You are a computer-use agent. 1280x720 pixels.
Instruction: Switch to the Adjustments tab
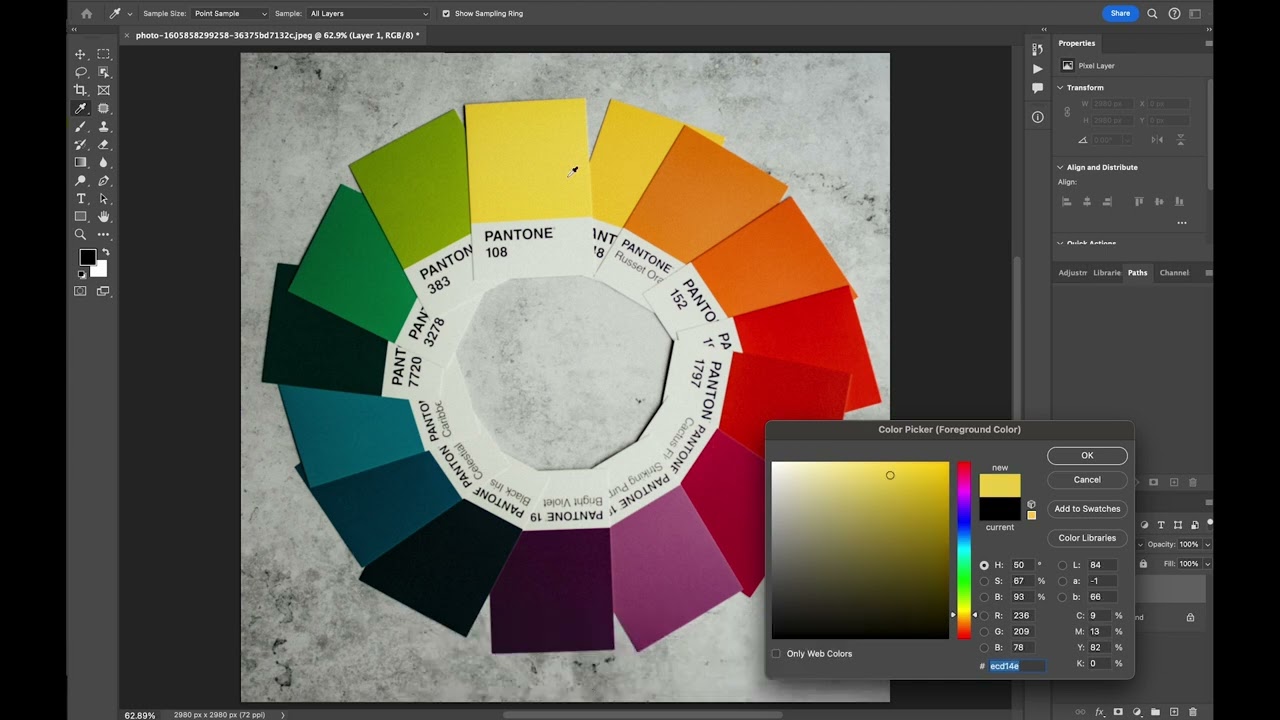(1072, 273)
